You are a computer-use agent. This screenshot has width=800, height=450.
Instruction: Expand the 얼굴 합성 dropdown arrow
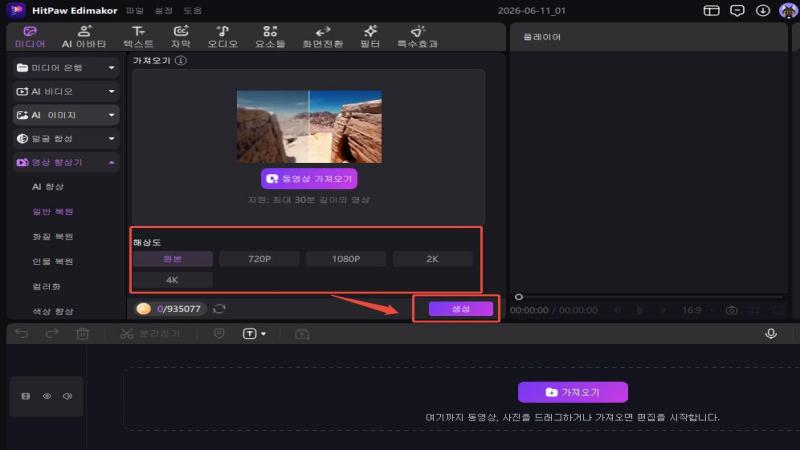[x=112, y=139]
